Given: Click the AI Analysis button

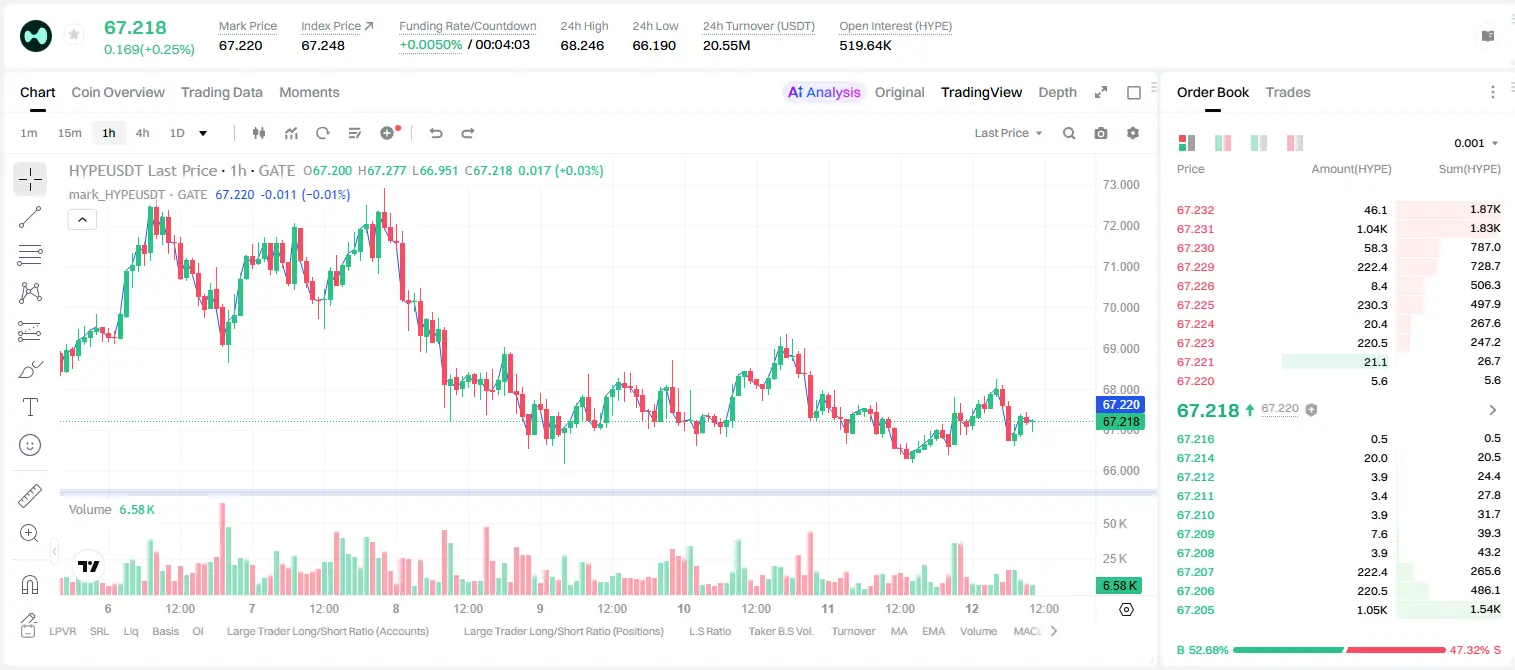Looking at the screenshot, I should [823, 92].
